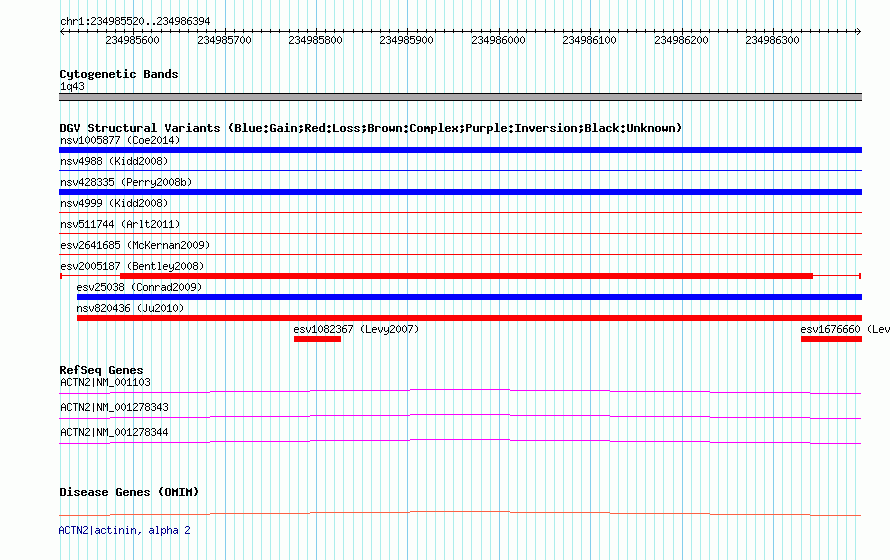Click the short red bar of esv1082367
Screen dimensions: 890x560
point(317,339)
